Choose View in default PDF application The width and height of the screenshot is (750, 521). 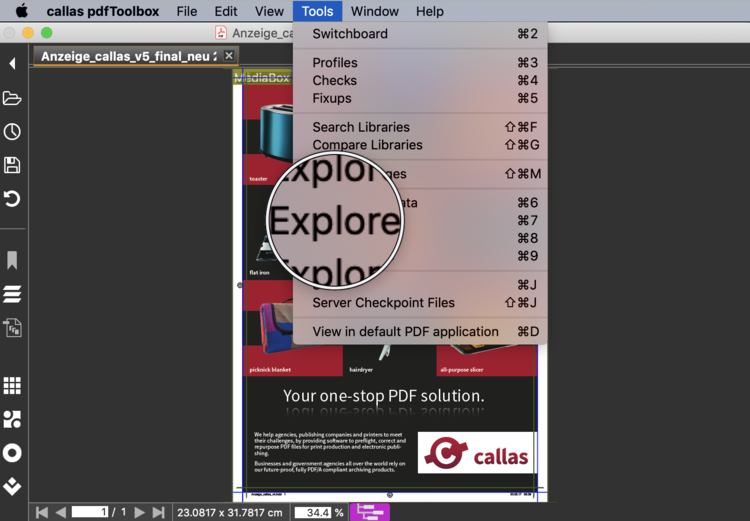[x=420, y=332]
